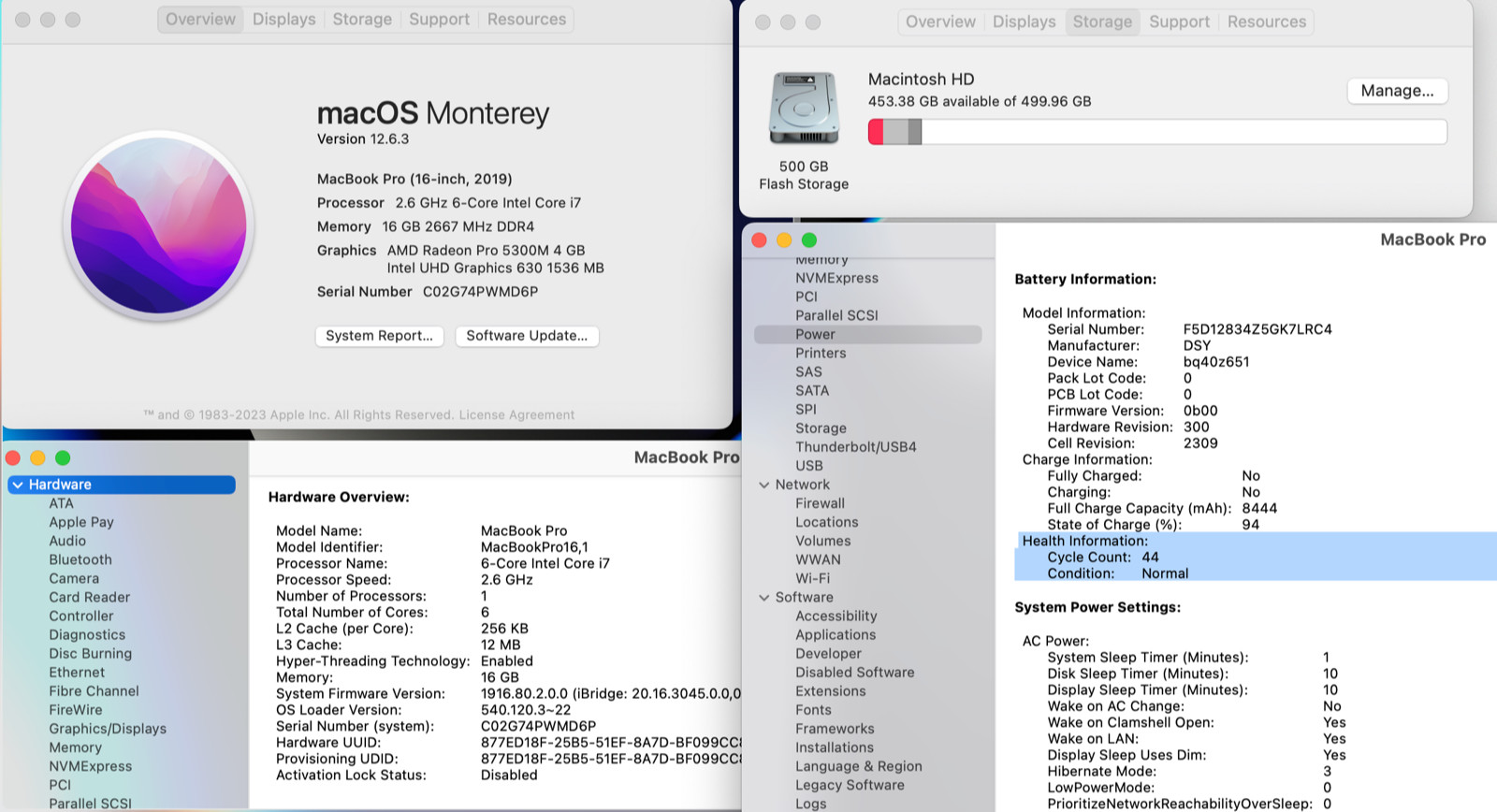Image resolution: width=1497 pixels, height=812 pixels.
Task: Open Resources tab in macOS Monterey window
Action: coord(527,19)
